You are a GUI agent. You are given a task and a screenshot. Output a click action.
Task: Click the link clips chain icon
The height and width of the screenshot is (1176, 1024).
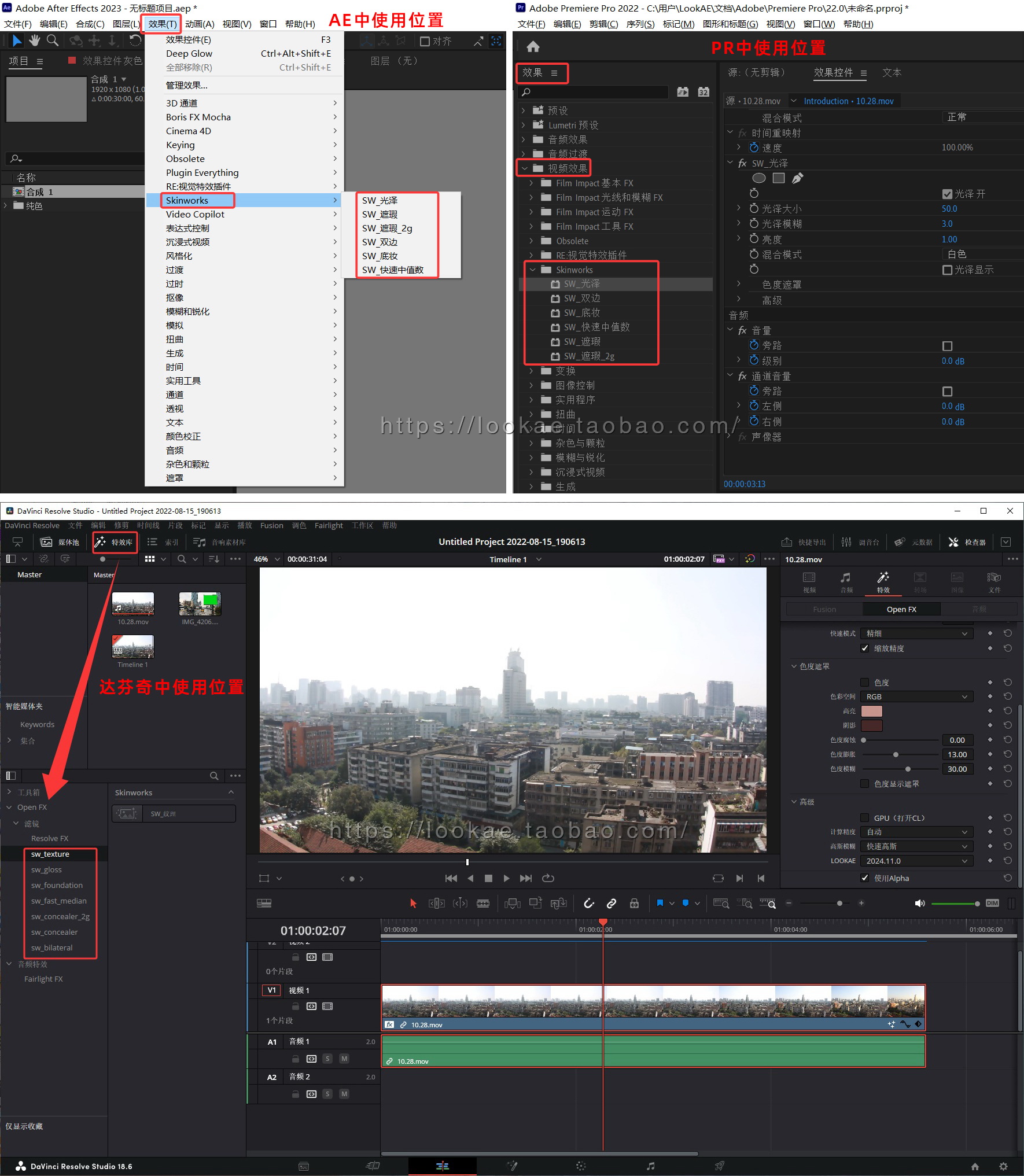click(611, 903)
